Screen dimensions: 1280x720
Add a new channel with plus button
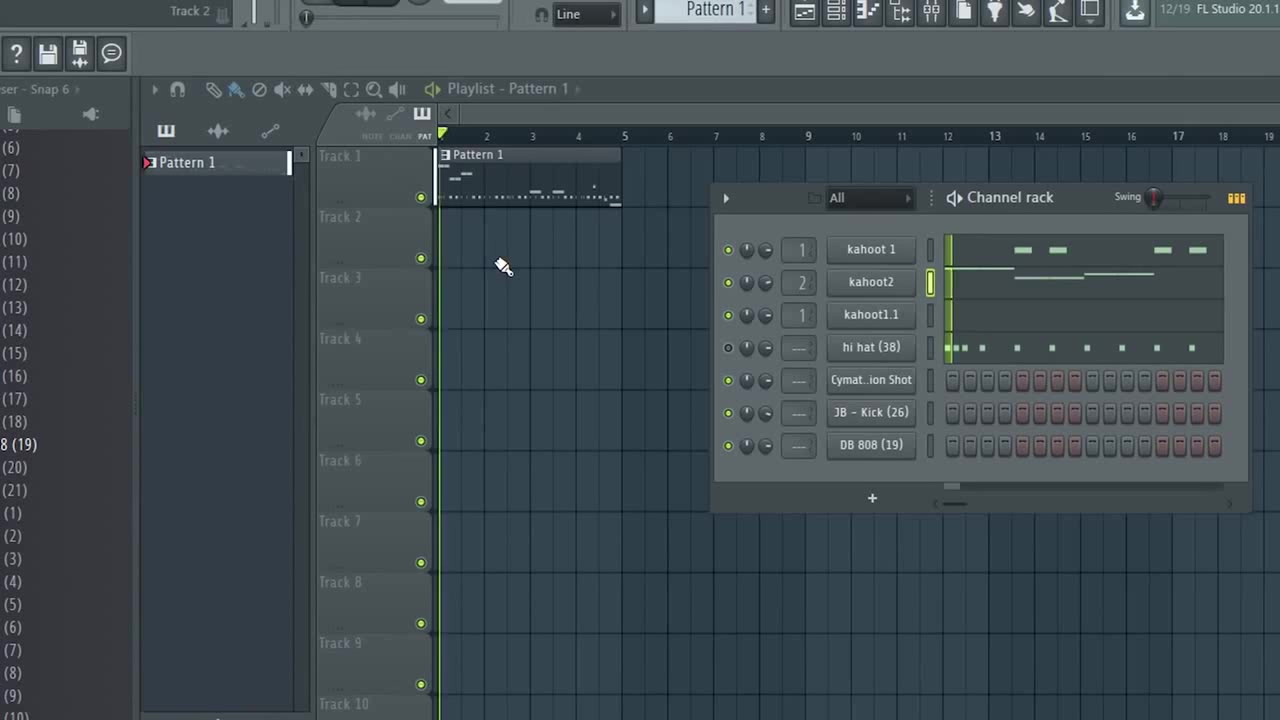coord(872,498)
